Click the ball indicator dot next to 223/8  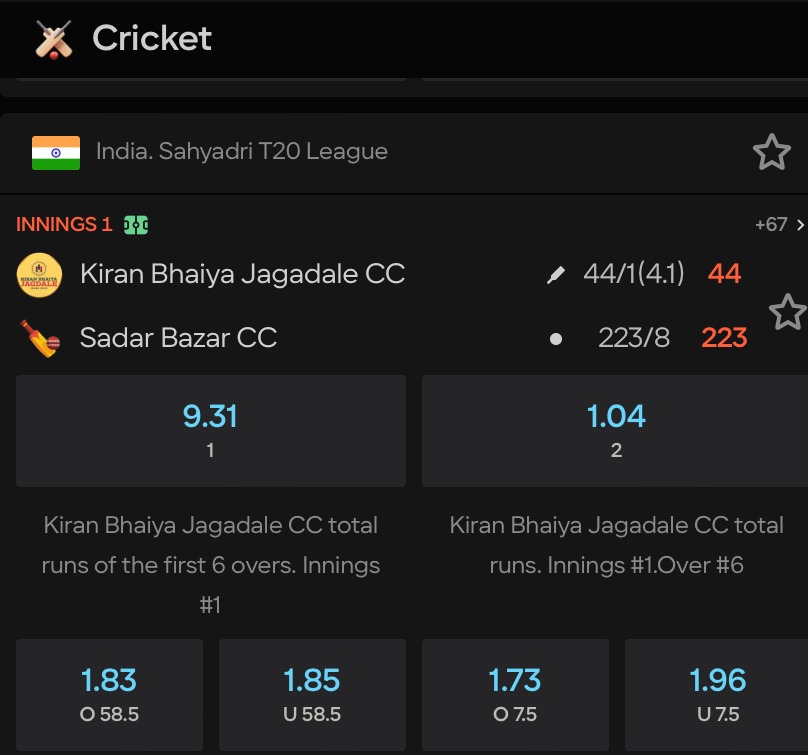(x=557, y=337)
